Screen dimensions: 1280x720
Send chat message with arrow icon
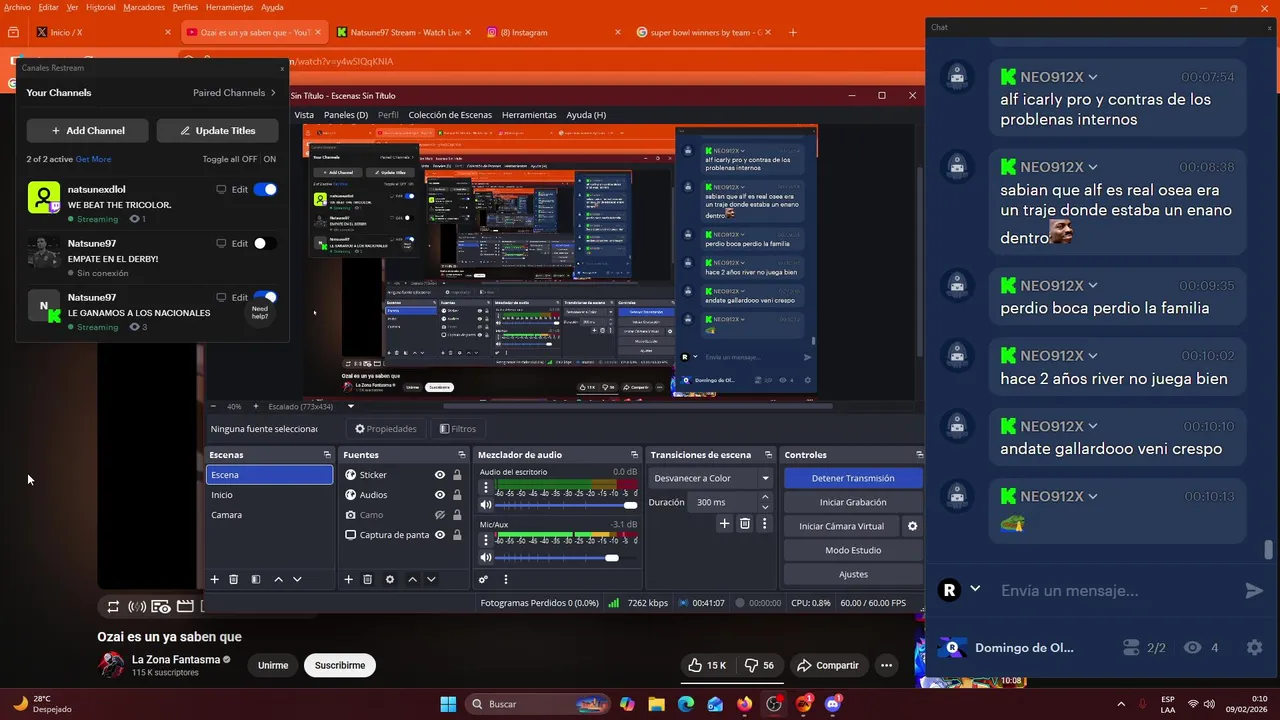(1254, 591)
